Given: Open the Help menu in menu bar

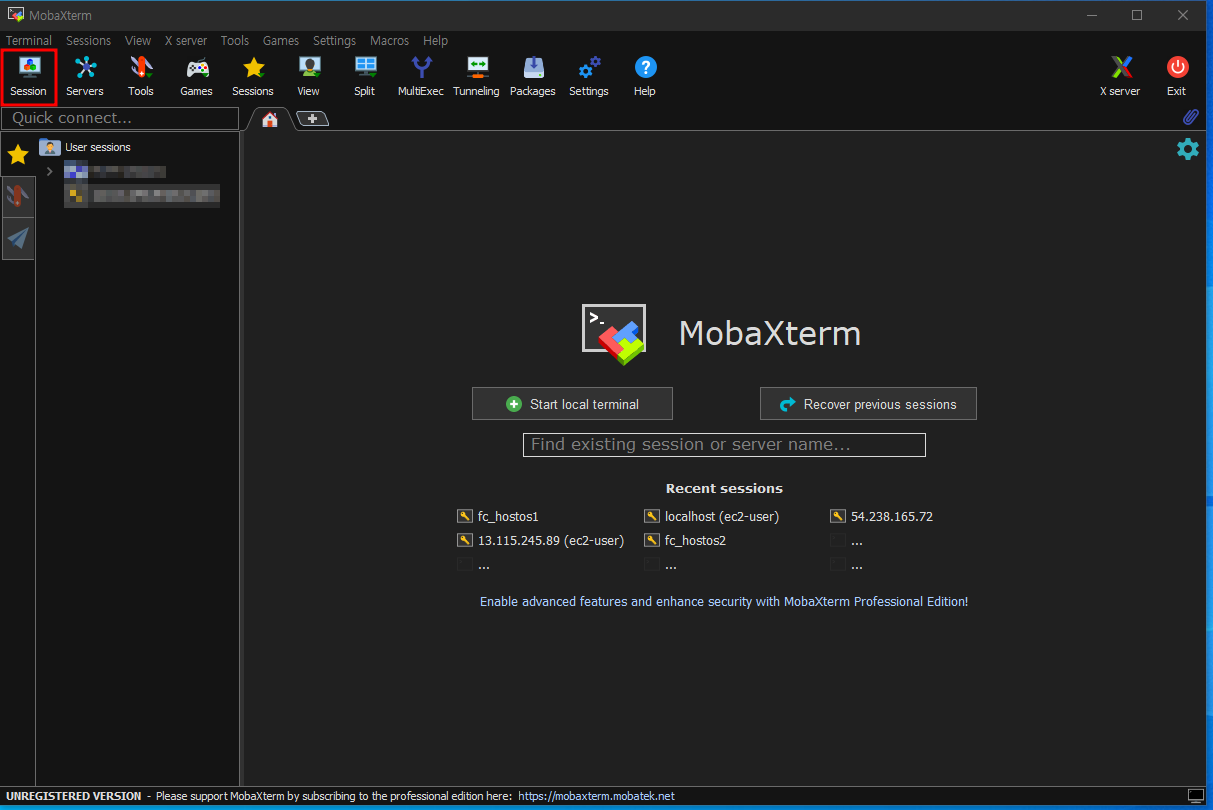Looking at the screenshot, I should 435,41.
